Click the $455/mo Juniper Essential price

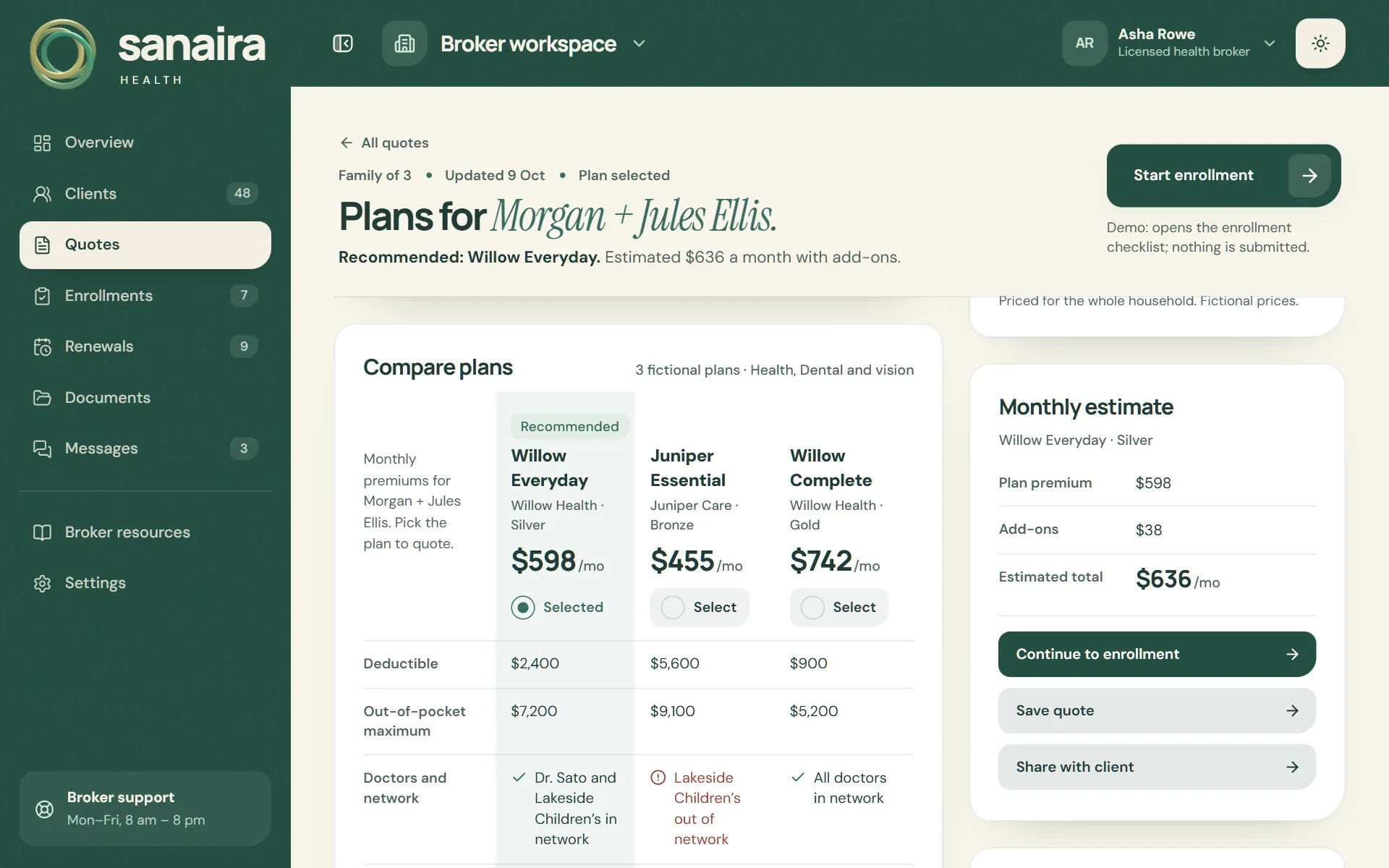click(x=696, y=561)
